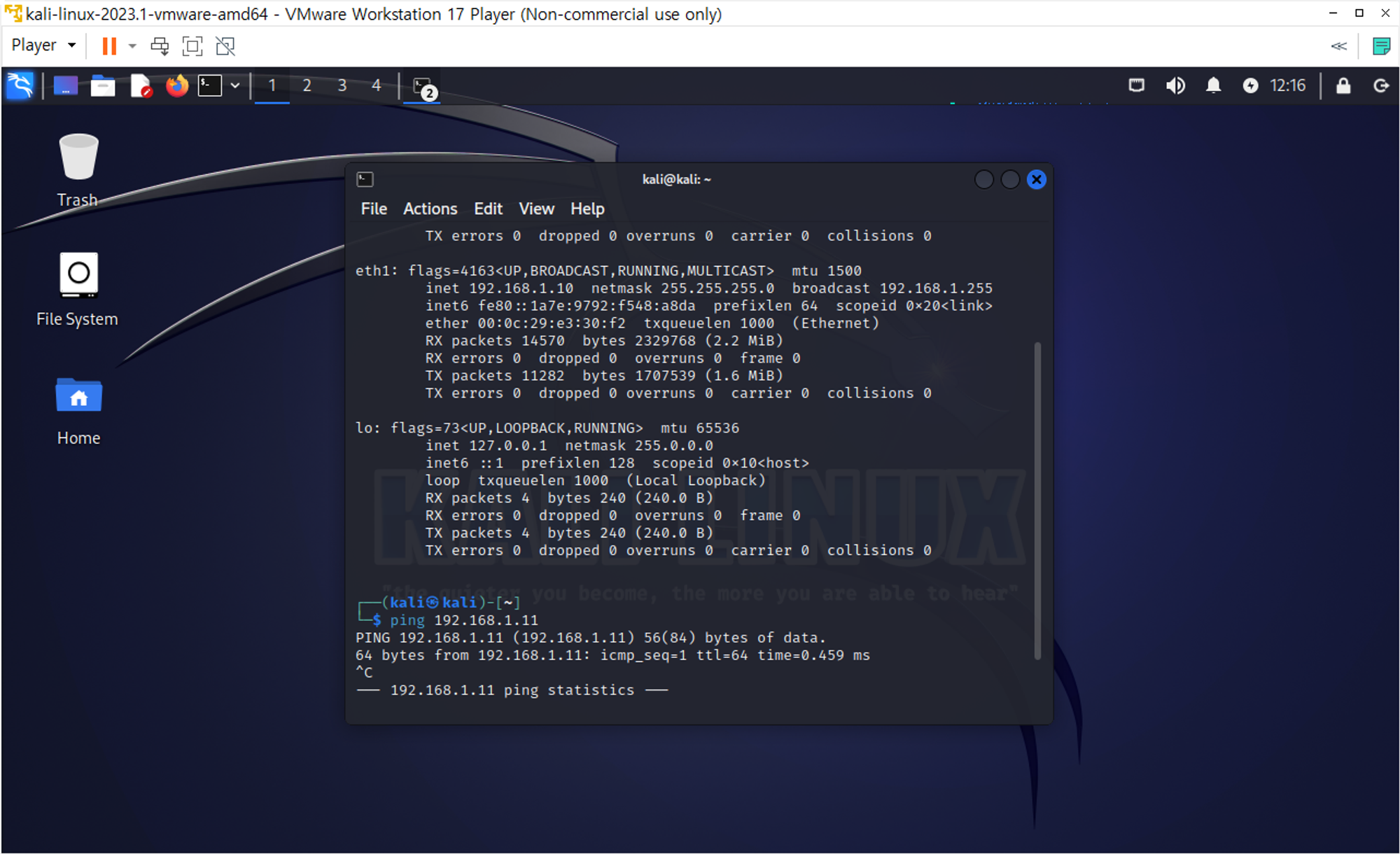Enter VMware full screen mode
The height and width of the screenshot is (854, 1400).
[192, 46]
